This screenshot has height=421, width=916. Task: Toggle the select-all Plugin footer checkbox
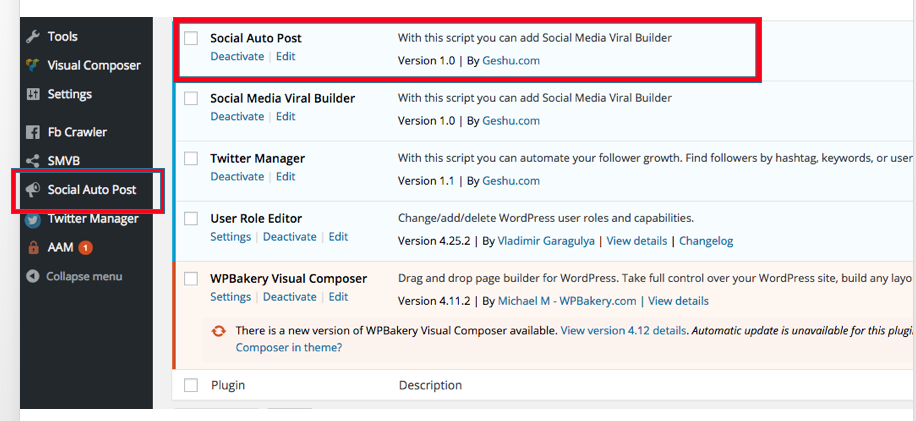(191, 385)
